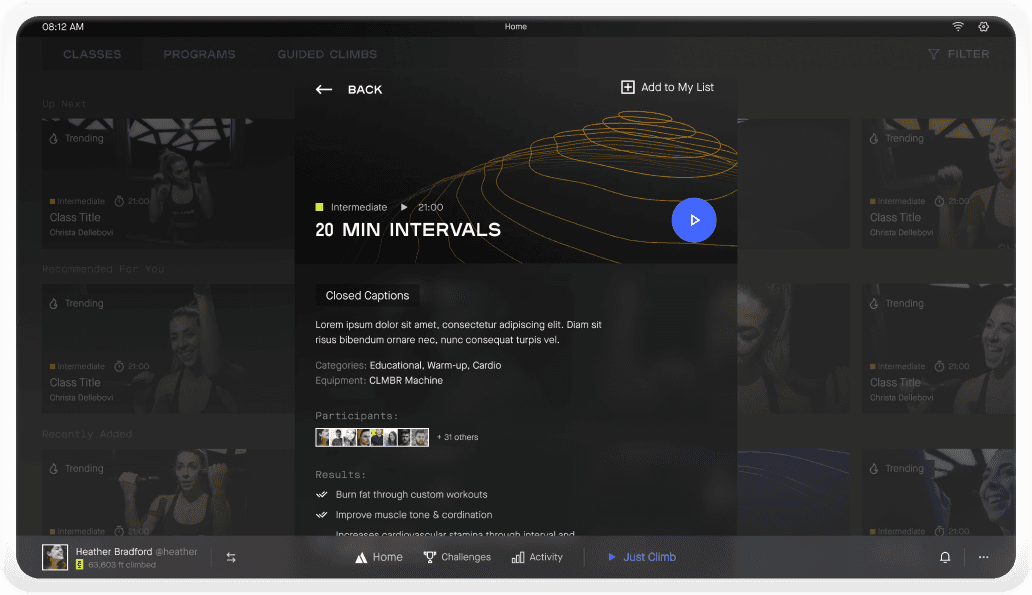Screen dimensions: 1032x595
Task: Open notifications bell icon
Action: (945, 557)
